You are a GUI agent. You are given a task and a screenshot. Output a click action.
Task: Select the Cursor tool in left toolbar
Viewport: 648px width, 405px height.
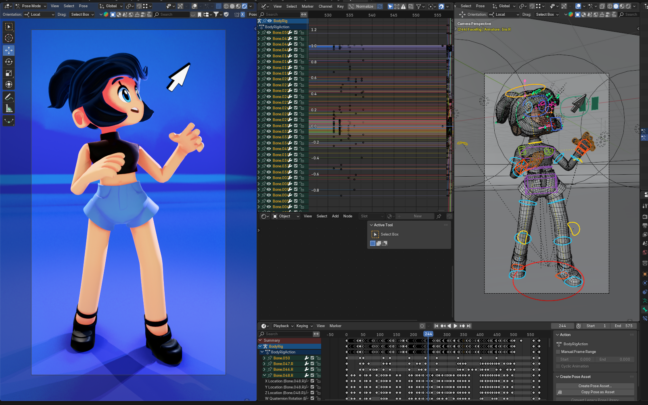pyautogui.click(x=9, y=38)
